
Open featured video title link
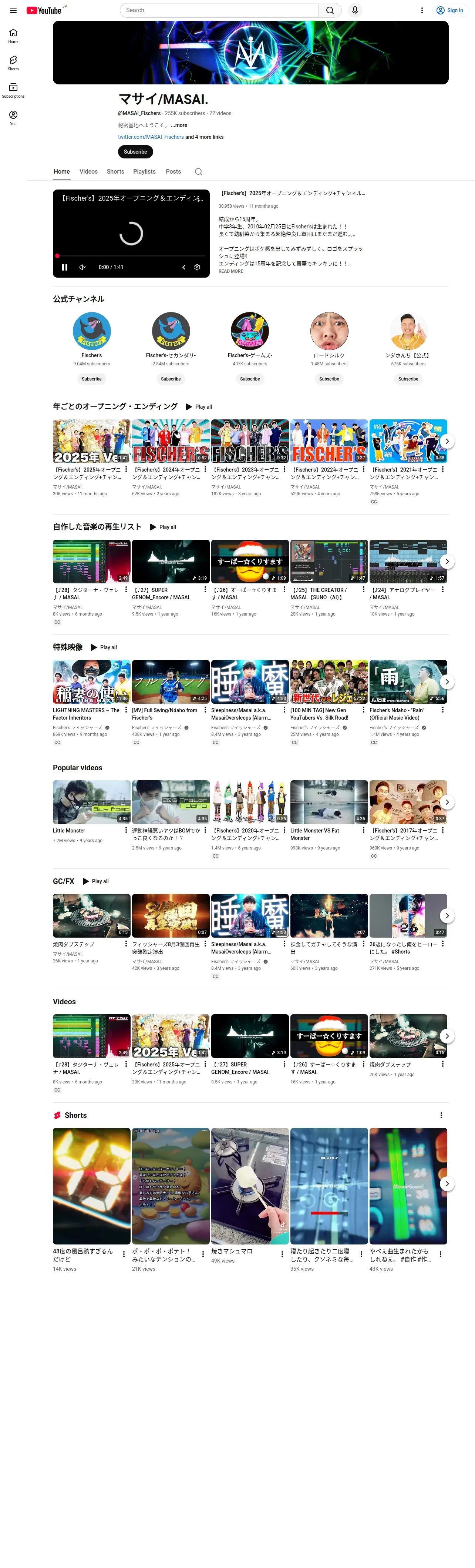point(293,194)
